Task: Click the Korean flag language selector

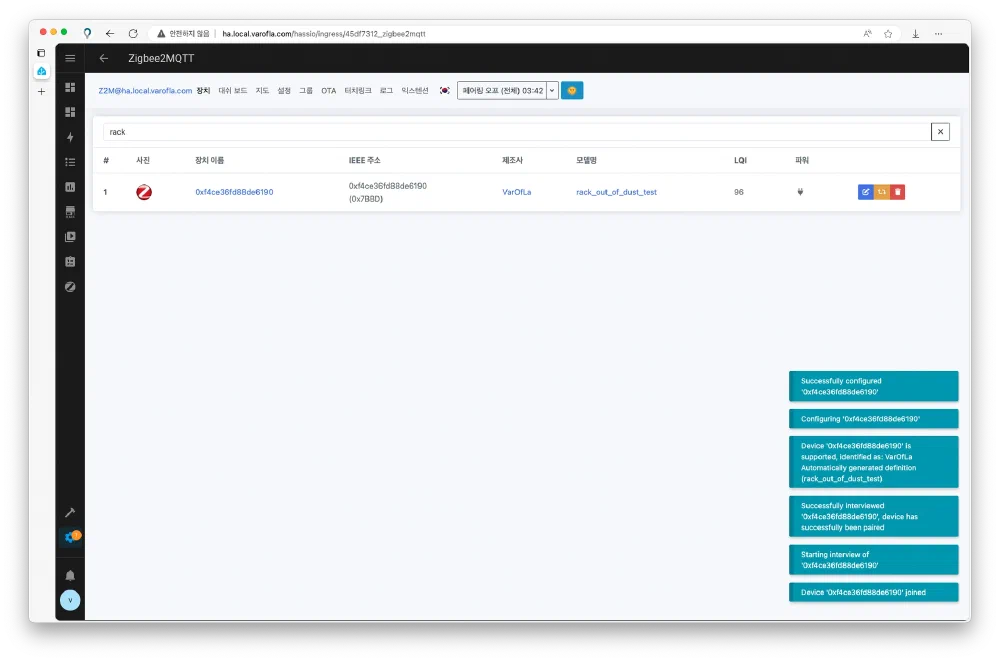Action: coord(444,90)
